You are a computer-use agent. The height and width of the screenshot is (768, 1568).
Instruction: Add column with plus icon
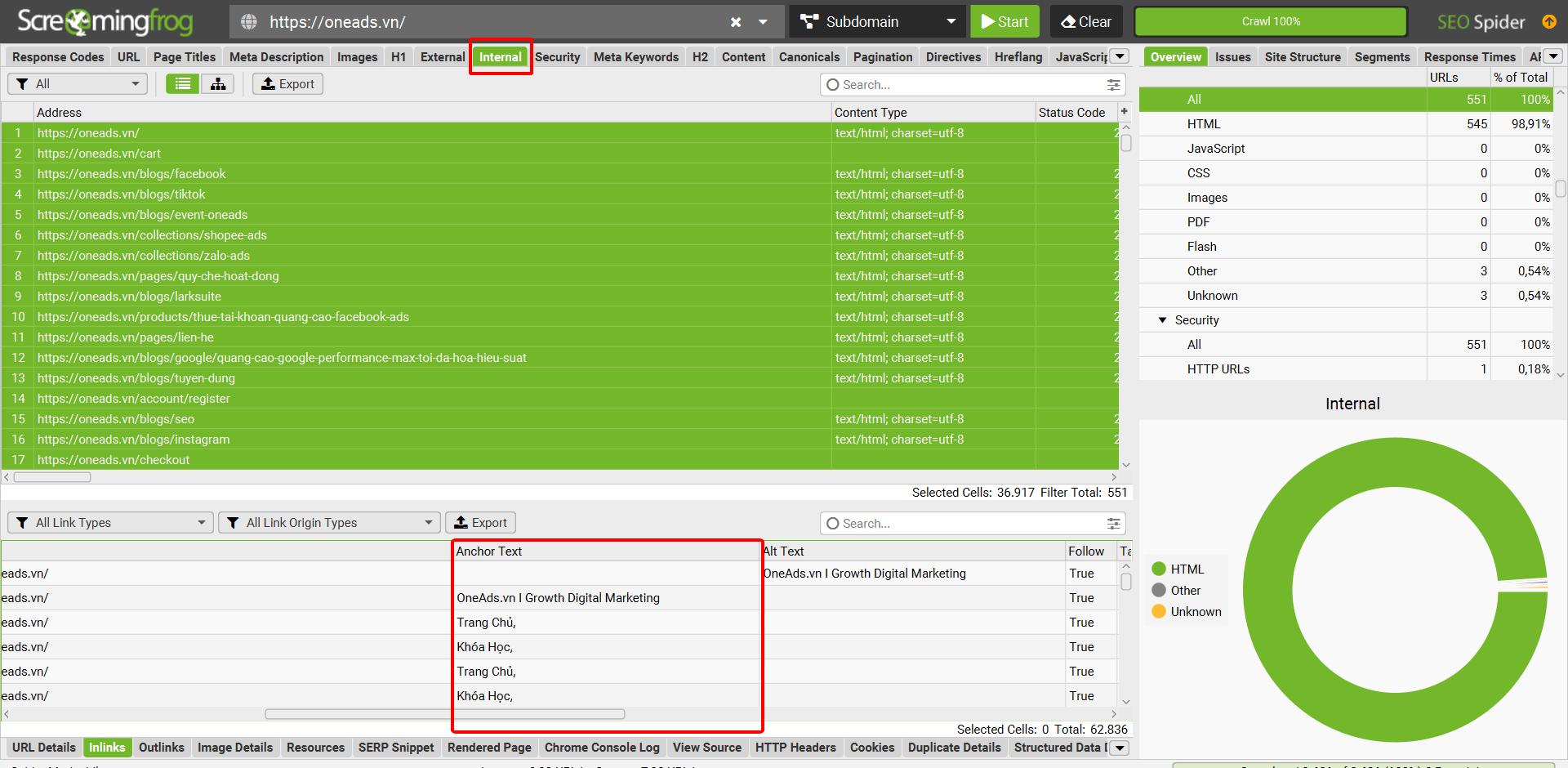(1124, 112)
